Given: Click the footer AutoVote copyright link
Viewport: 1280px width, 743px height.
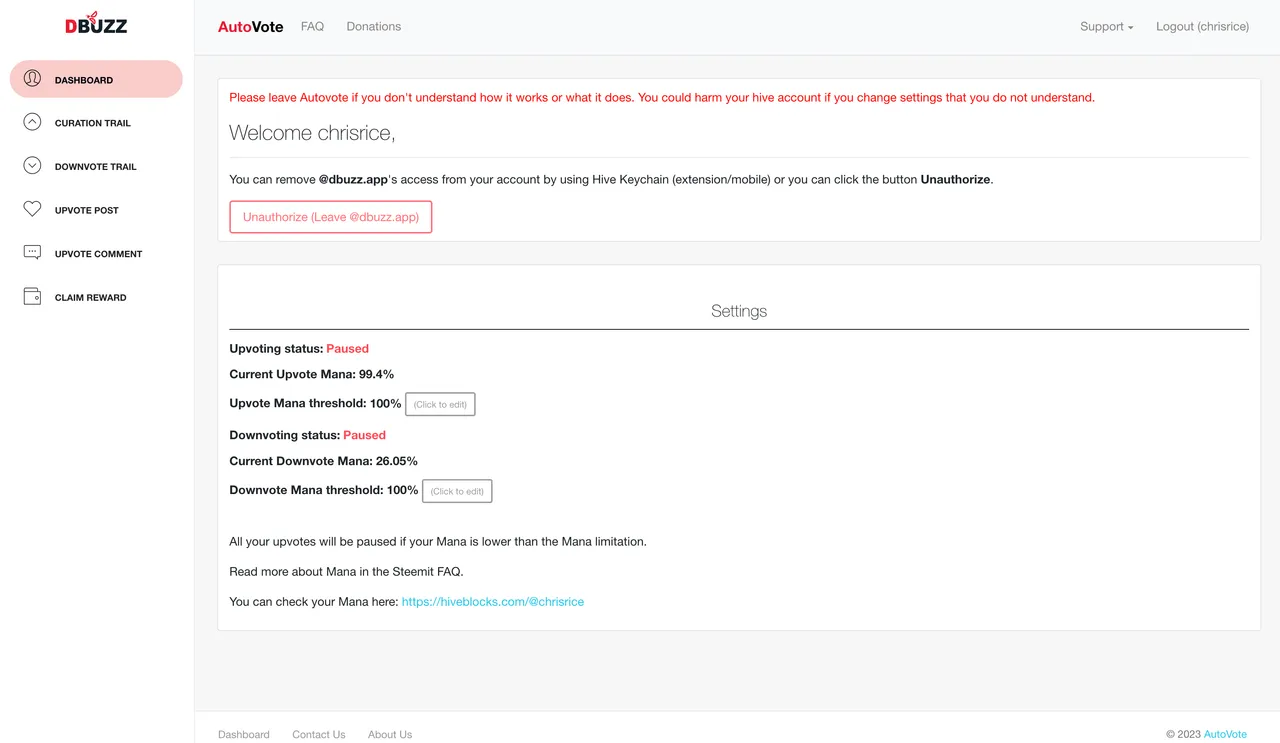Looking at the screenshot, I should coord(1225,734).
